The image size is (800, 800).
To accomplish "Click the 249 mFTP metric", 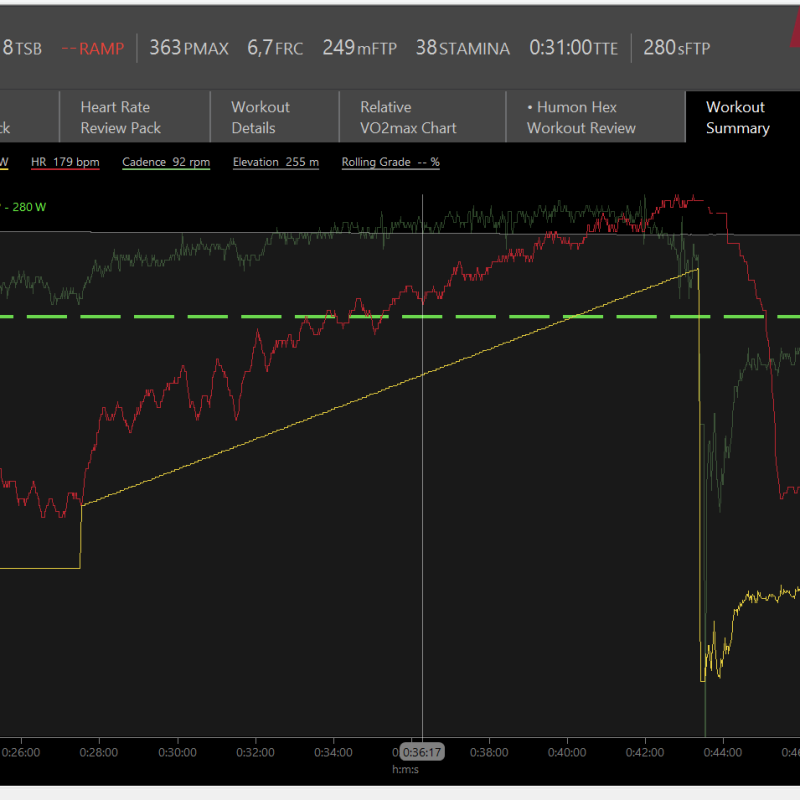I will click(x=360, y=48).
